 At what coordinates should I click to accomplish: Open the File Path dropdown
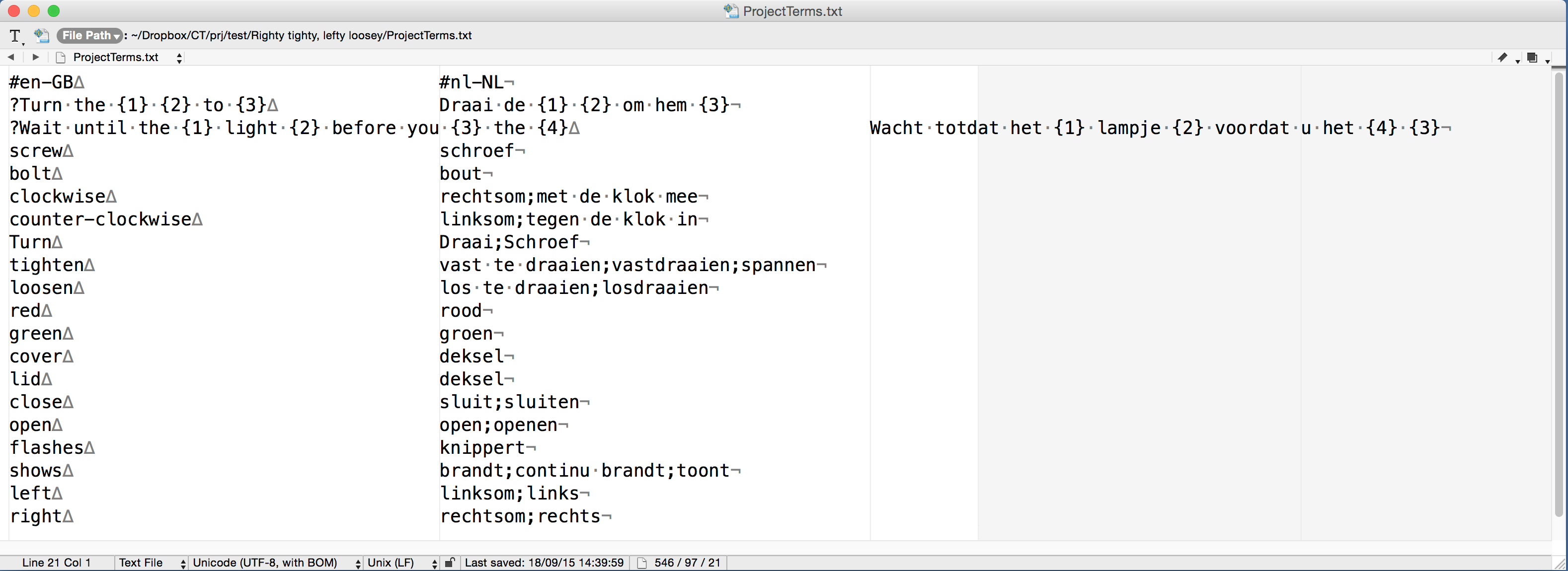pos(90,35)
